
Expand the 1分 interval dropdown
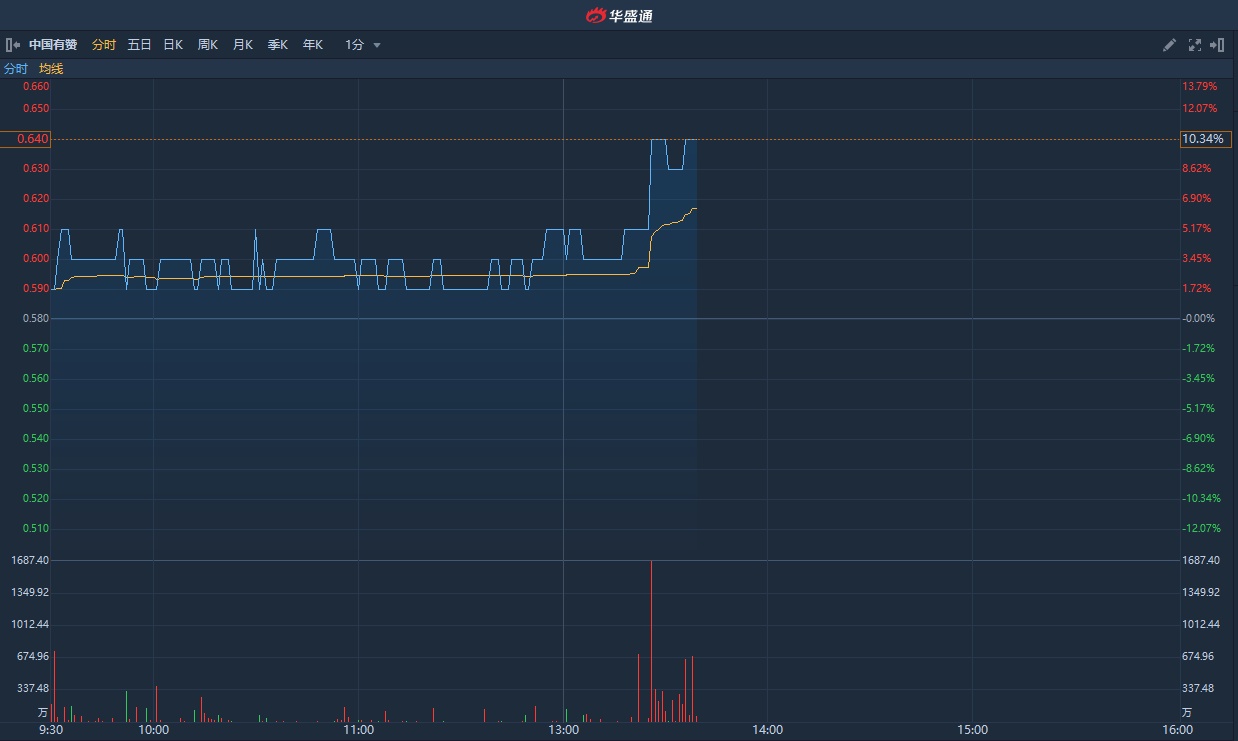click(363, 45)
